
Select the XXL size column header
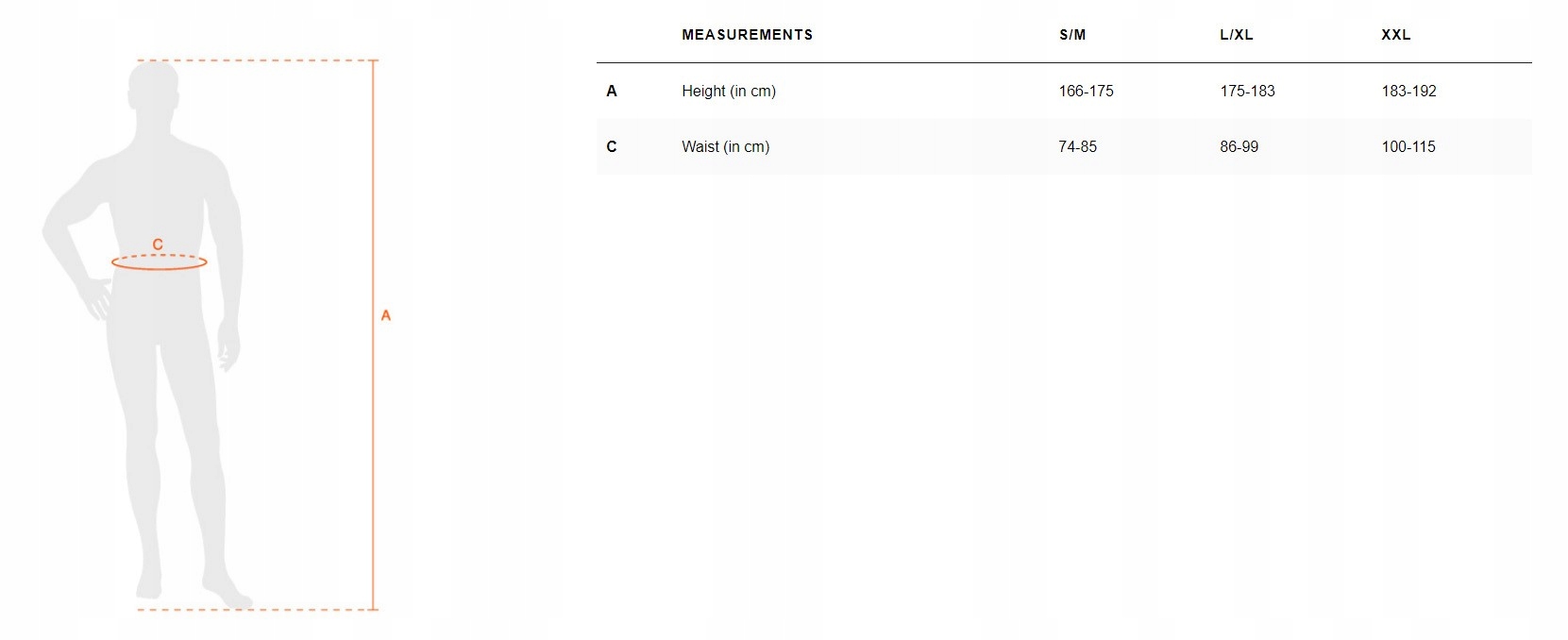(x=1396, y=35)
